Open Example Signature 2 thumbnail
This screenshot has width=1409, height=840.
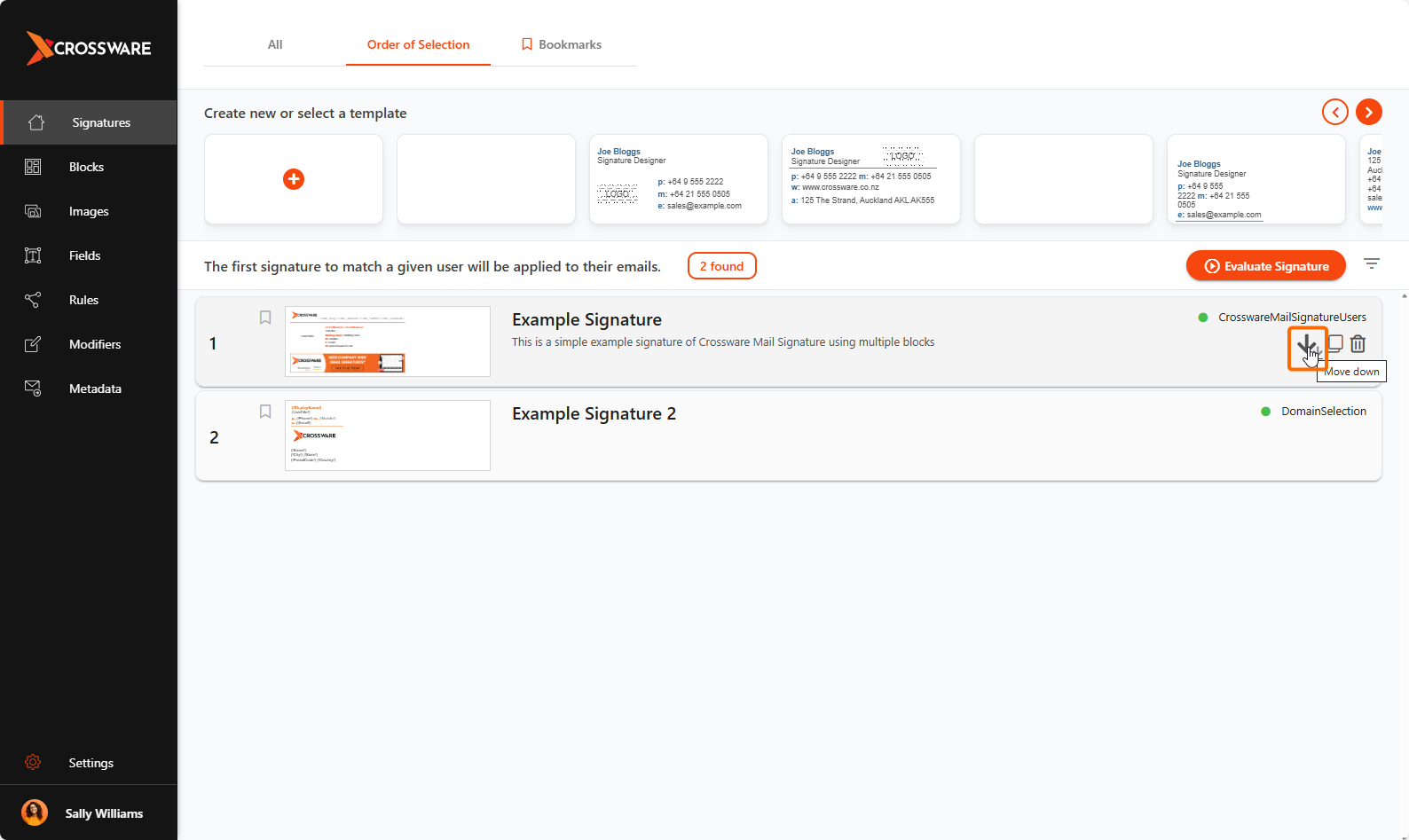[388, 436]
